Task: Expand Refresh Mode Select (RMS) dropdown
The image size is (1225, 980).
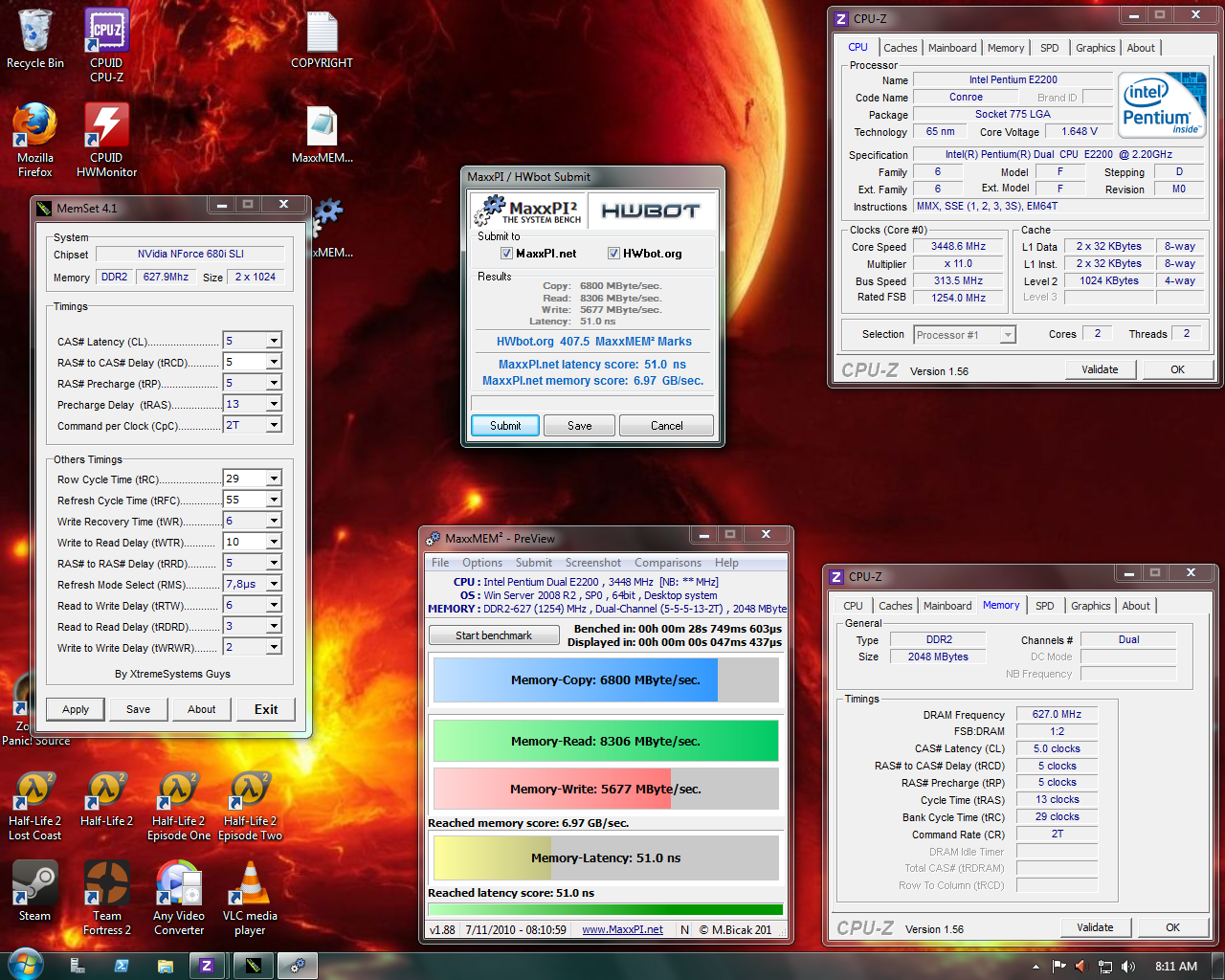Action: [274, 584]
